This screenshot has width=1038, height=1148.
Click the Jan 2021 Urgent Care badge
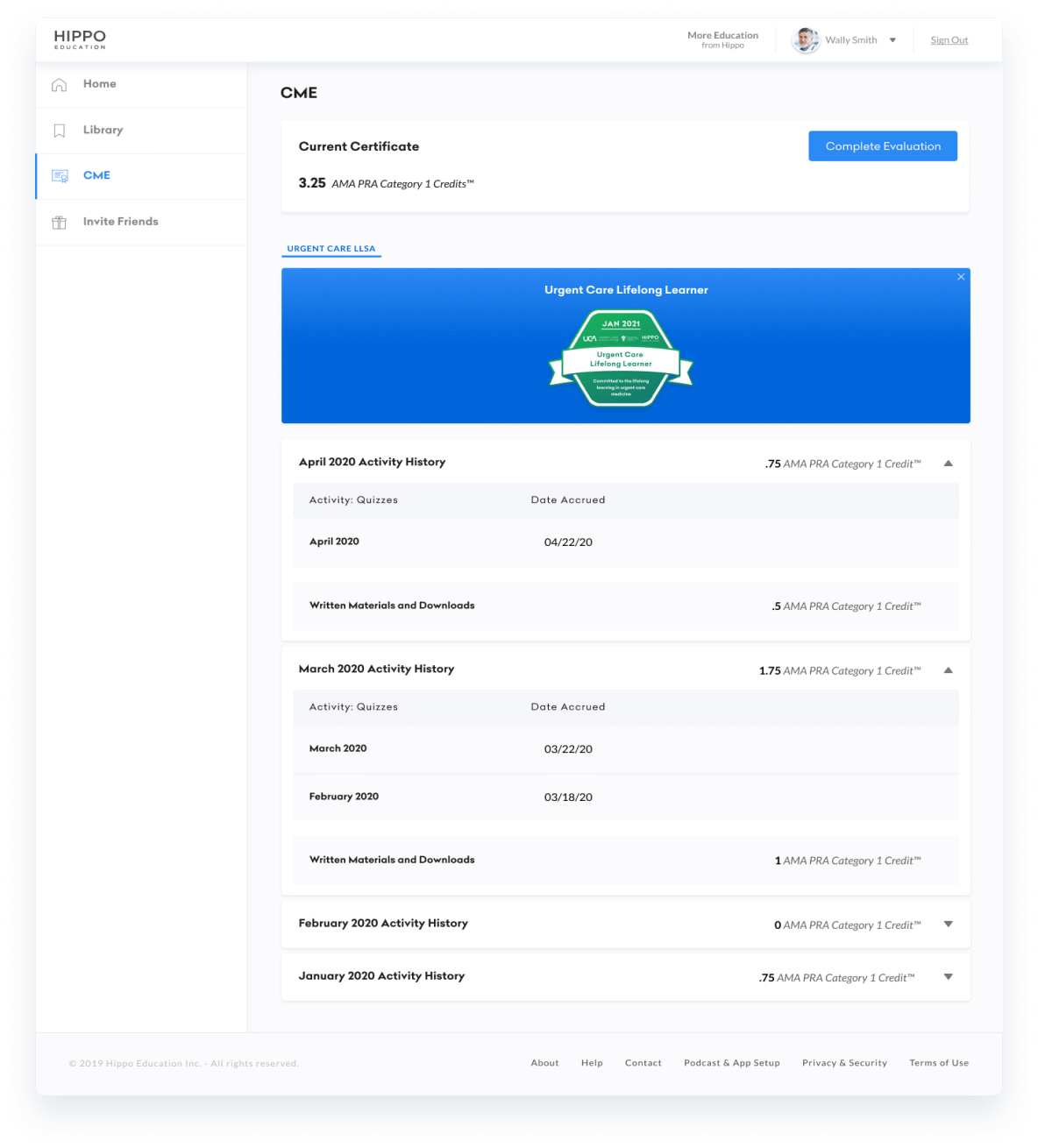click(621, 359)
